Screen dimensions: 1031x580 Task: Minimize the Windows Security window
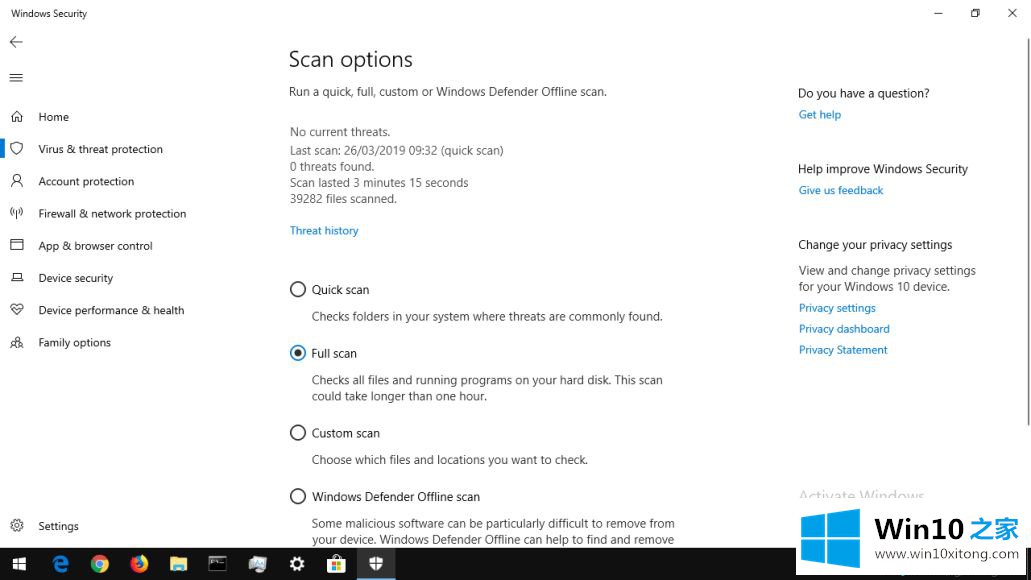click(938, 13)
